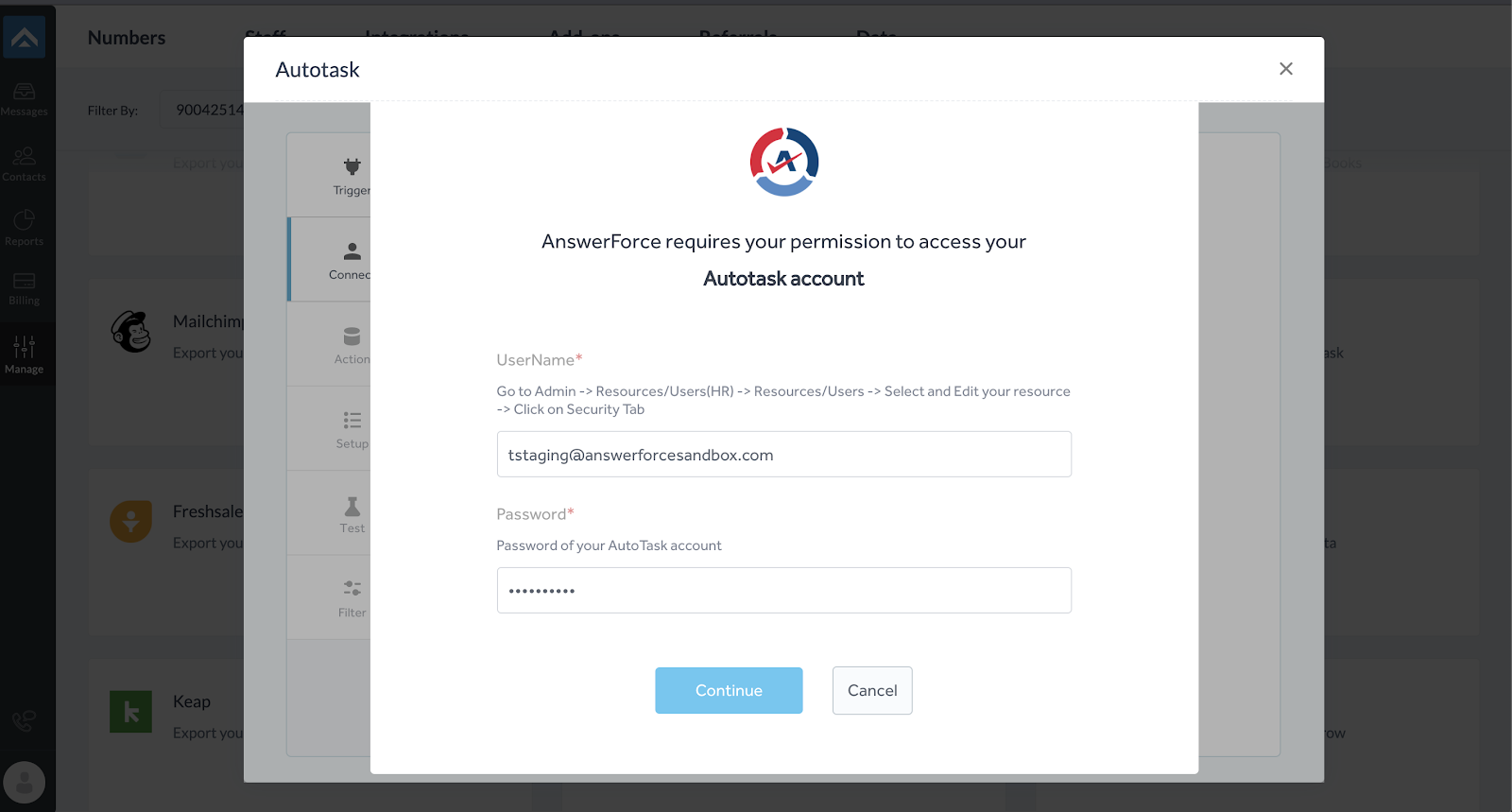
Task: Click the Freshsales logo icon
Action: [131, 521]
